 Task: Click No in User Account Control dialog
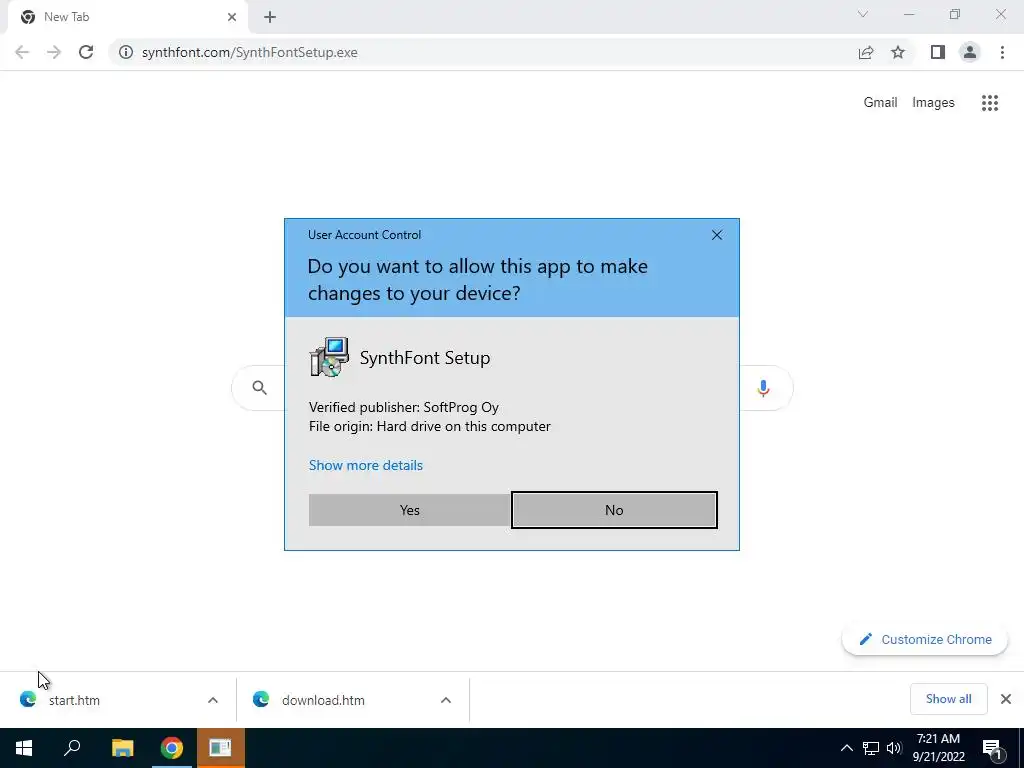[x=614, y=510]
